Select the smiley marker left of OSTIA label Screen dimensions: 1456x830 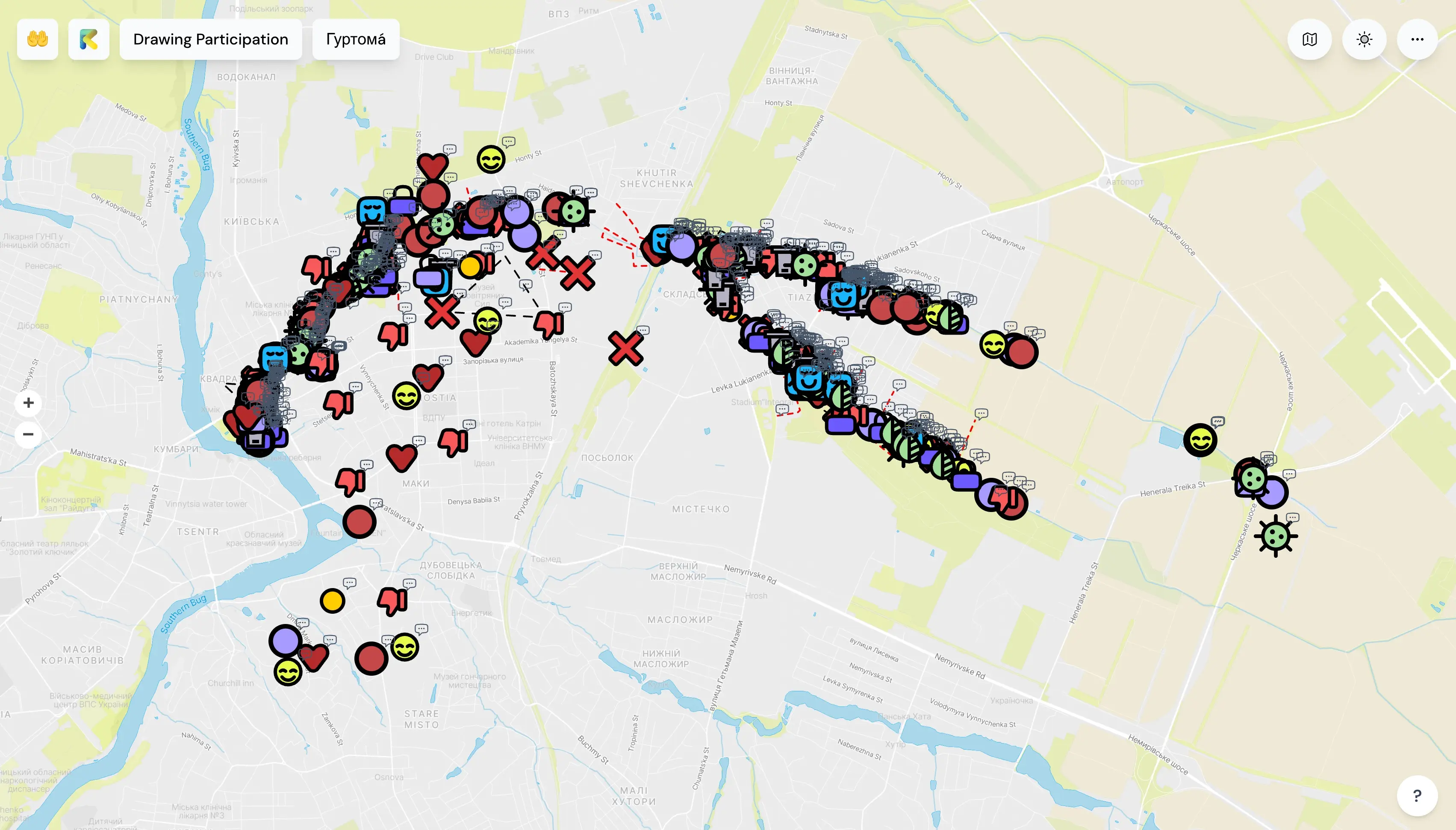pyautogui.click(x=406, y=396)
